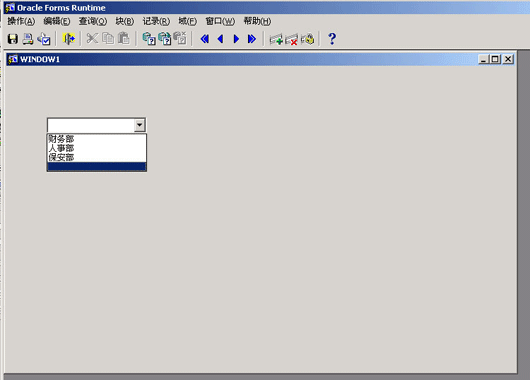Go to previous block double-arrow icon

point(204,39)
